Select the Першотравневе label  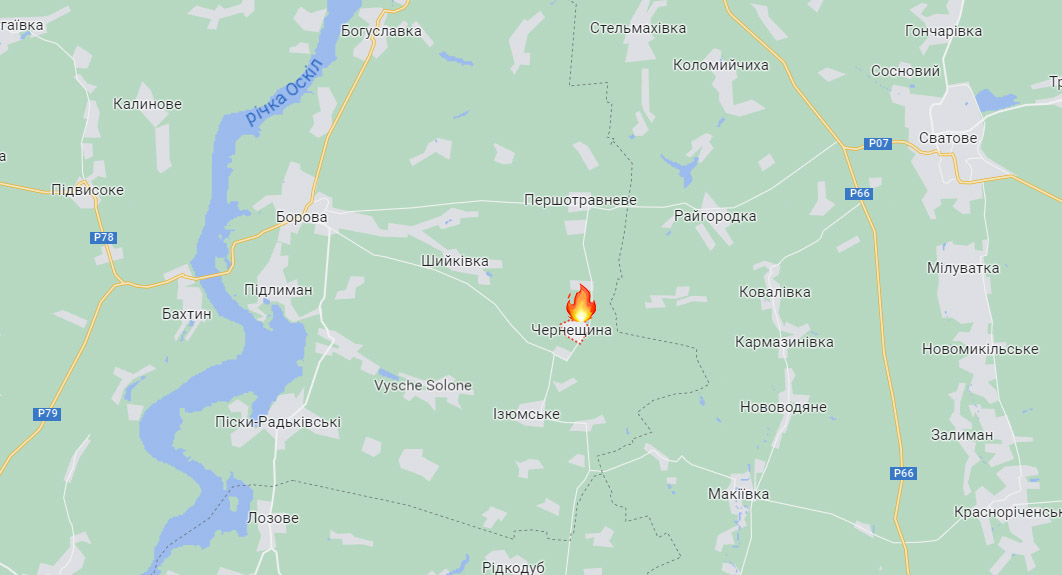(x=580, y=200)
